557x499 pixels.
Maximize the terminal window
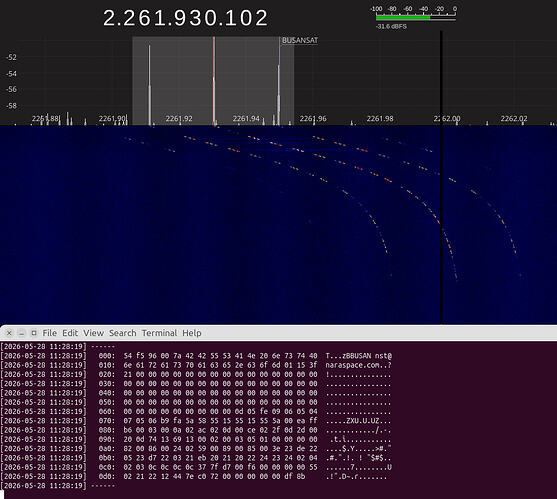pyautogui.click(x=34, y=333)
